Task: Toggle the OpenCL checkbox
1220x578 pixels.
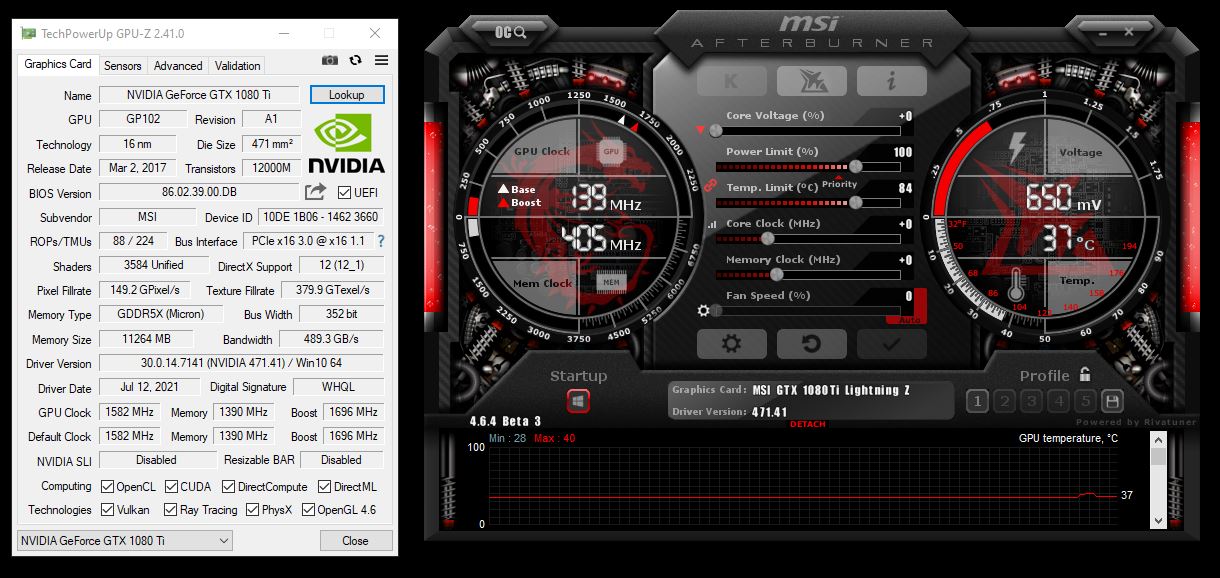Action: (108, 487)
